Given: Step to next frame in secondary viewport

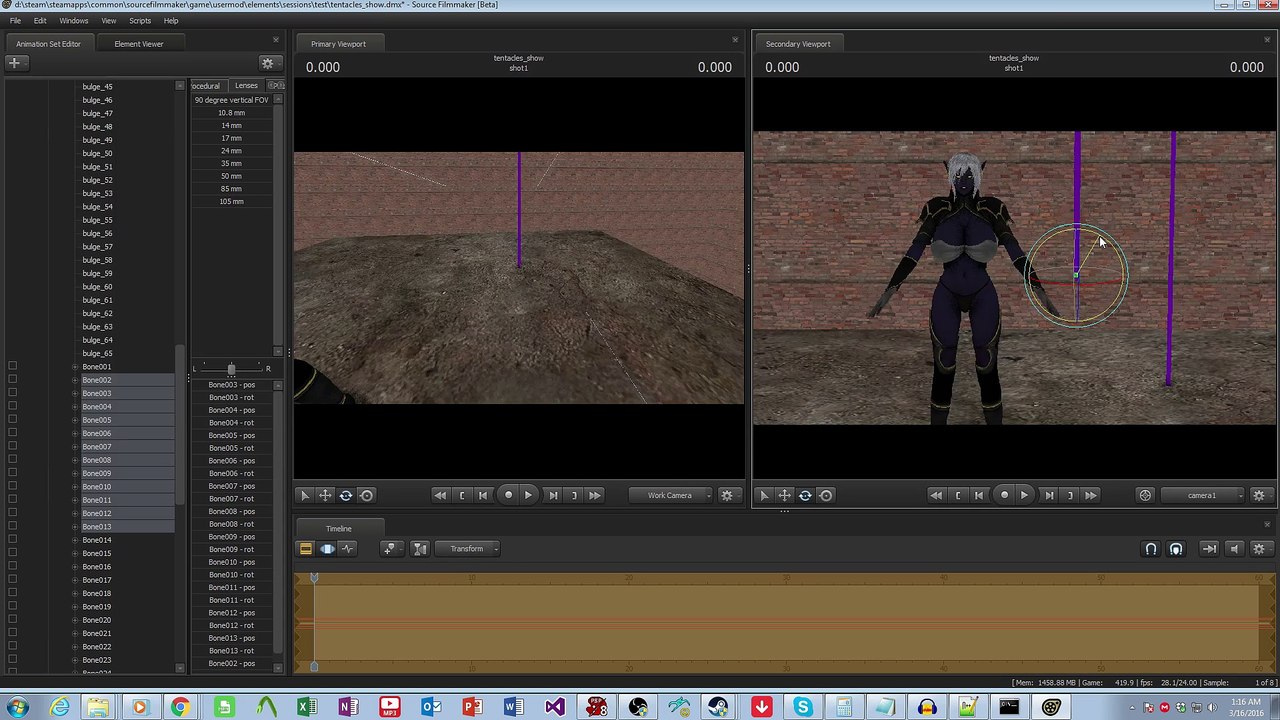Looking at the screenshot, I should pyautogui.click(x=1049, y=495).
